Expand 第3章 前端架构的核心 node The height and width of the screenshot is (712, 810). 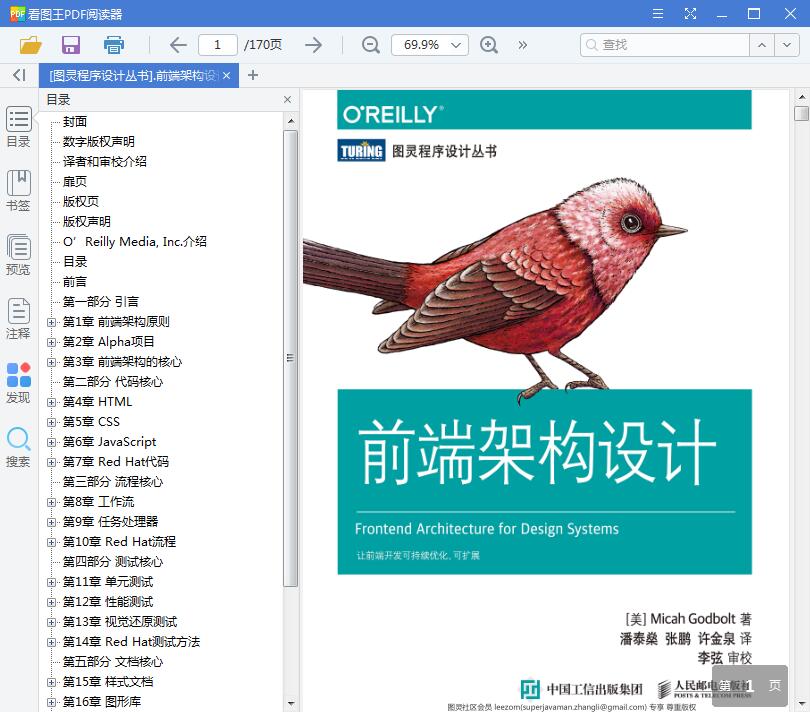tap(51, 362)
